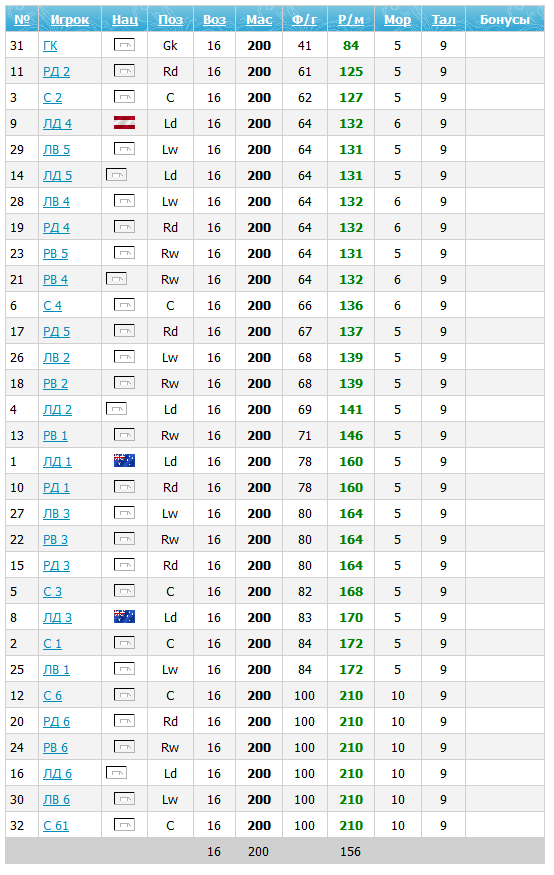Click the blank nationality flag for ЛД 6
Screen dimensions: 554x875
pos(116,773)
